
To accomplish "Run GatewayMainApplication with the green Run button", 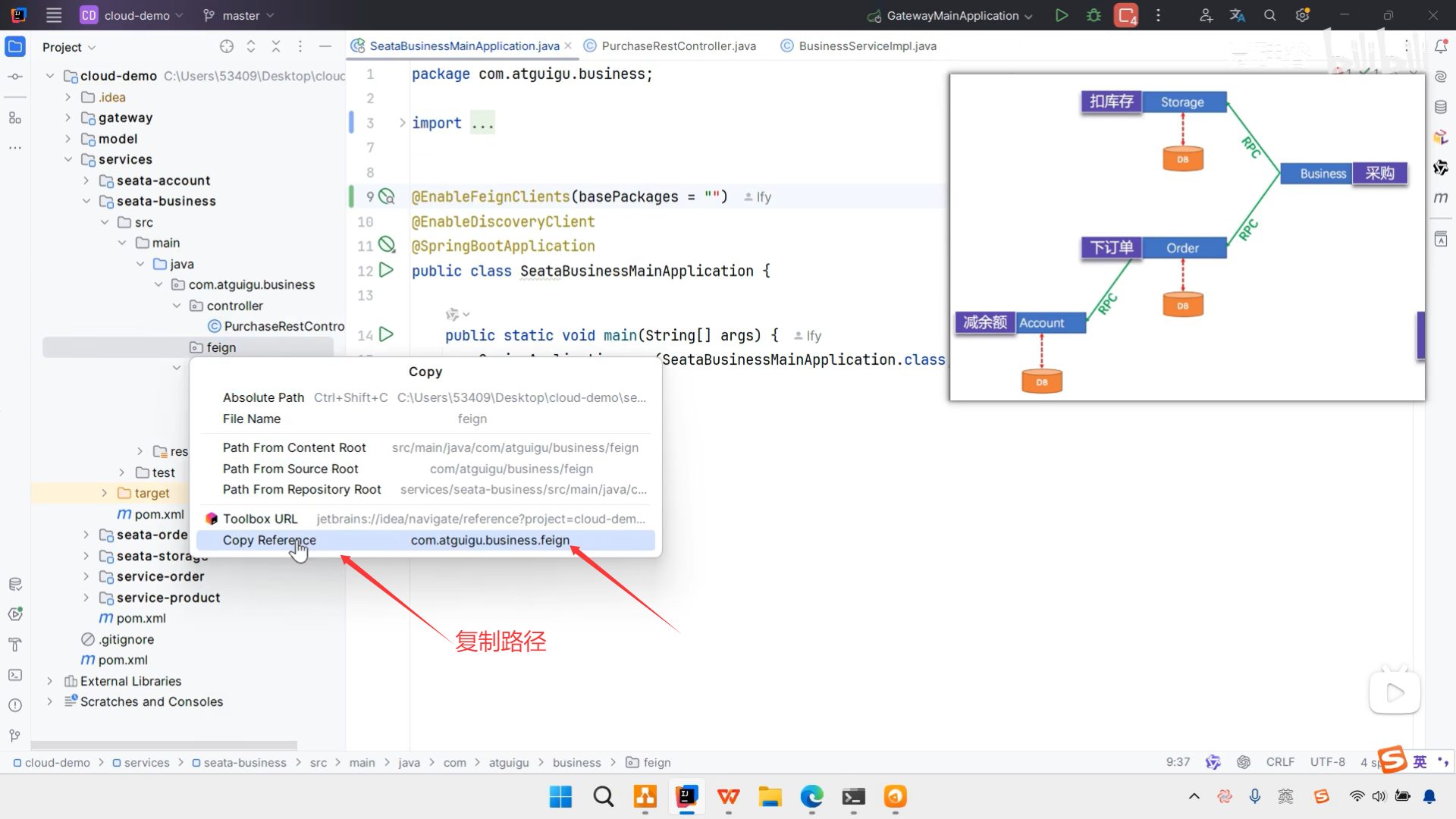I will click(1062, 15).
